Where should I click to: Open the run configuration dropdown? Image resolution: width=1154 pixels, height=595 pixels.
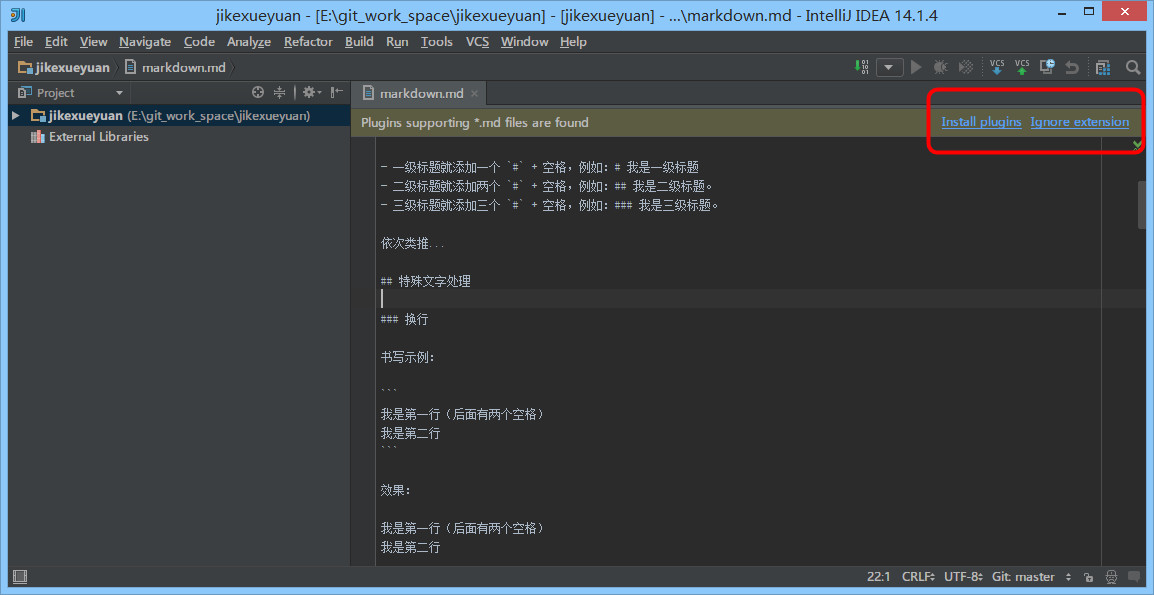(890, 67)
